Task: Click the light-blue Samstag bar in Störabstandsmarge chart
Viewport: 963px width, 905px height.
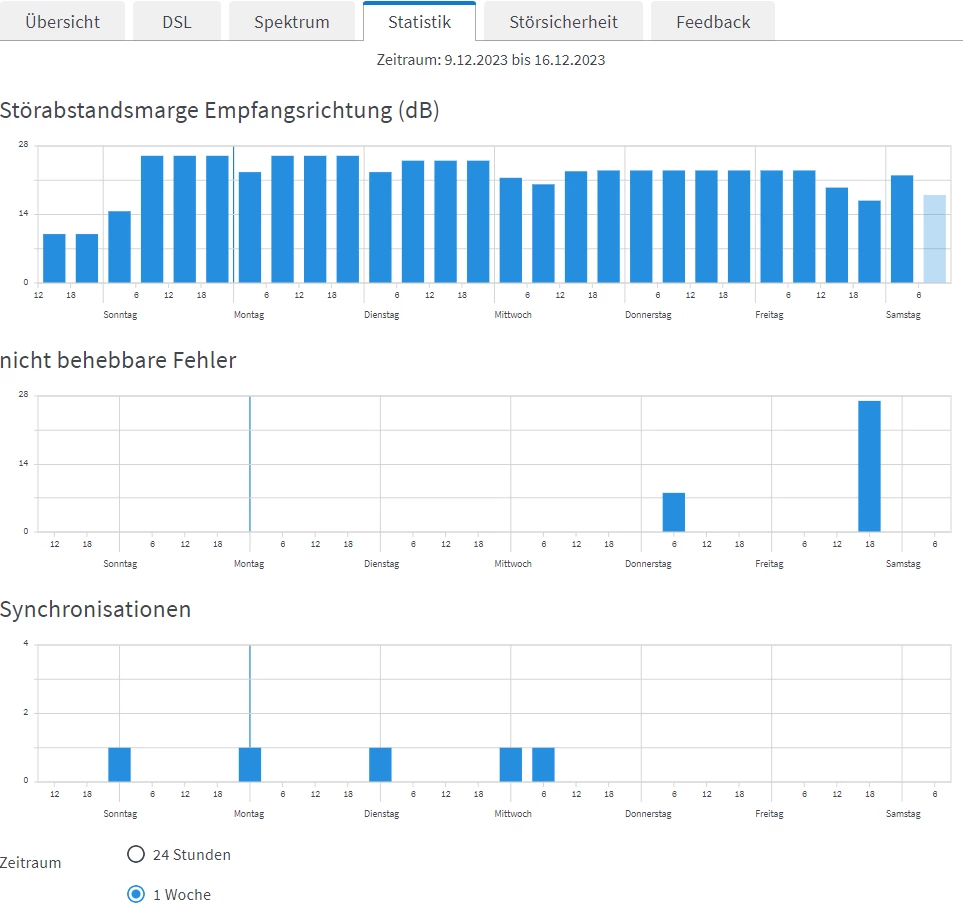Action: [935, 239]
